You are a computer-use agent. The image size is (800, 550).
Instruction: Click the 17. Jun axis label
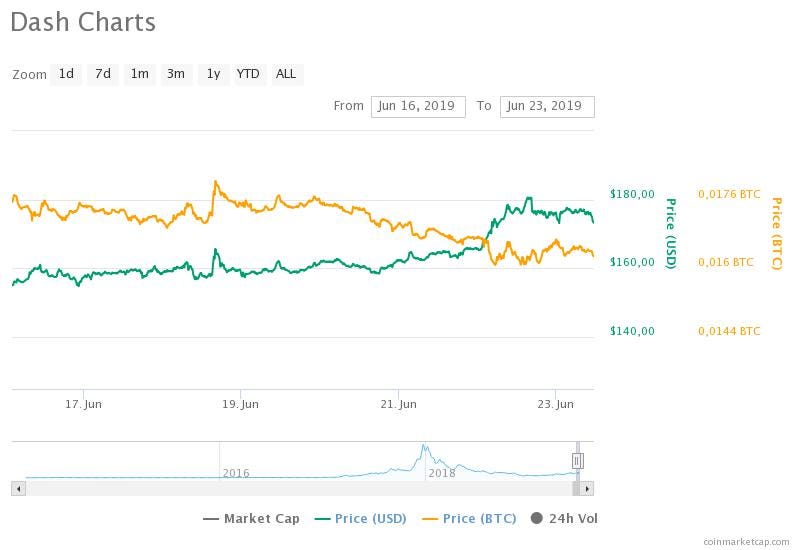pyautogui.click(x=83, y=405)
